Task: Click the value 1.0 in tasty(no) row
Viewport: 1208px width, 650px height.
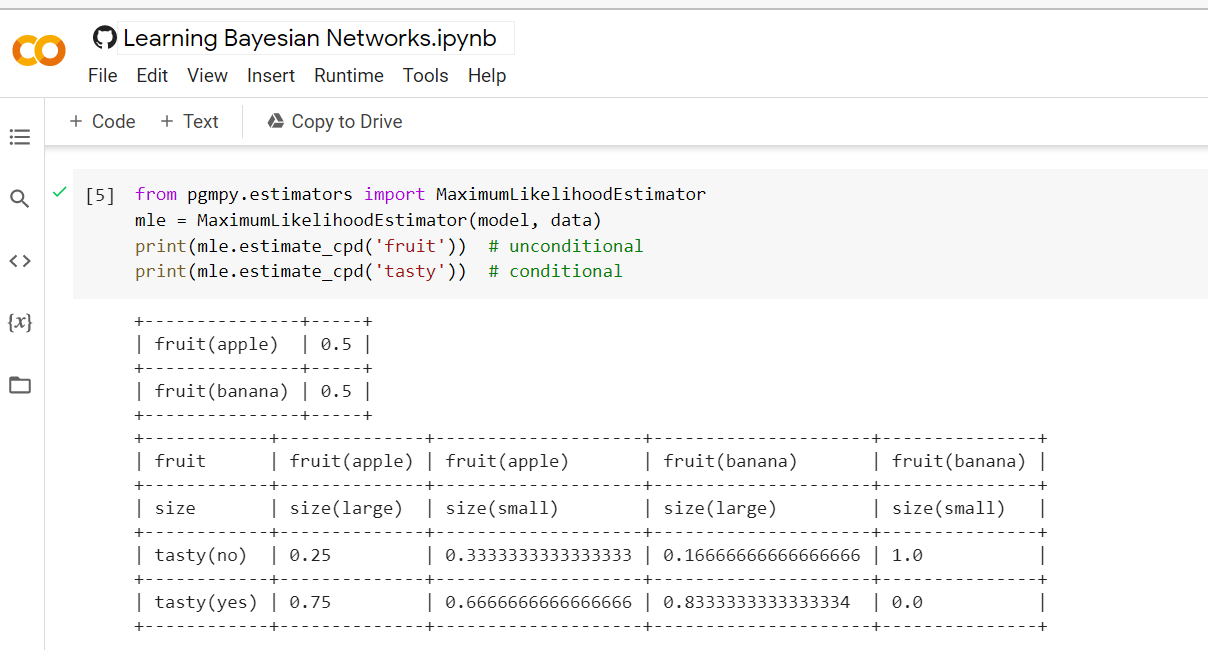Action: [907, 555]
